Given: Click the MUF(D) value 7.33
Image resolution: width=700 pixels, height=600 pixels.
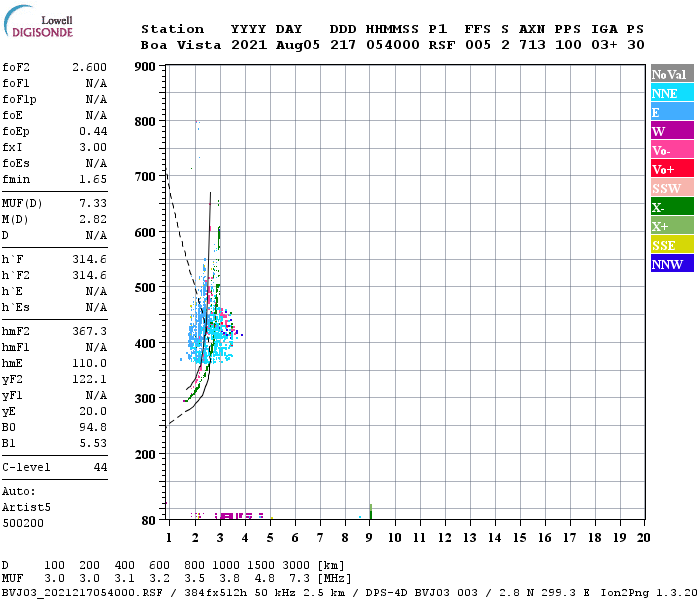Looking at the screenshot, I should (x=93, y=202).
